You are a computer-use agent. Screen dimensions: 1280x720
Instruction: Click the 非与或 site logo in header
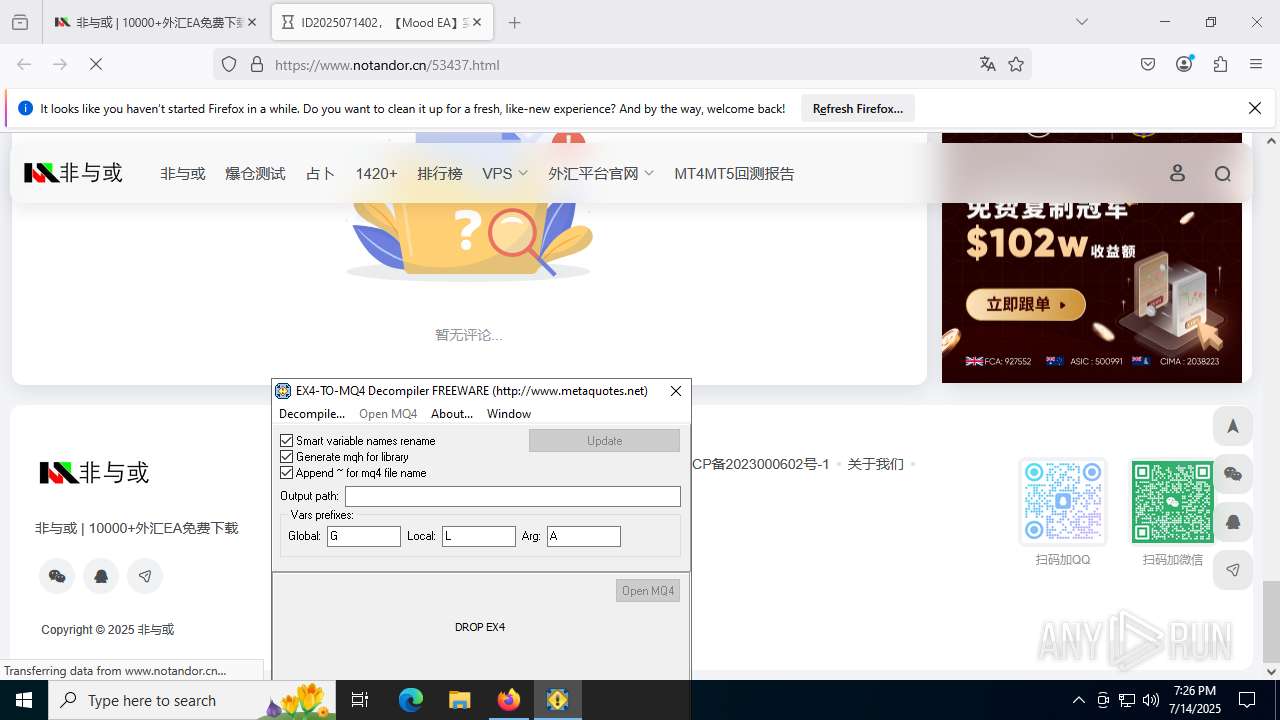(x=73, y=173)
